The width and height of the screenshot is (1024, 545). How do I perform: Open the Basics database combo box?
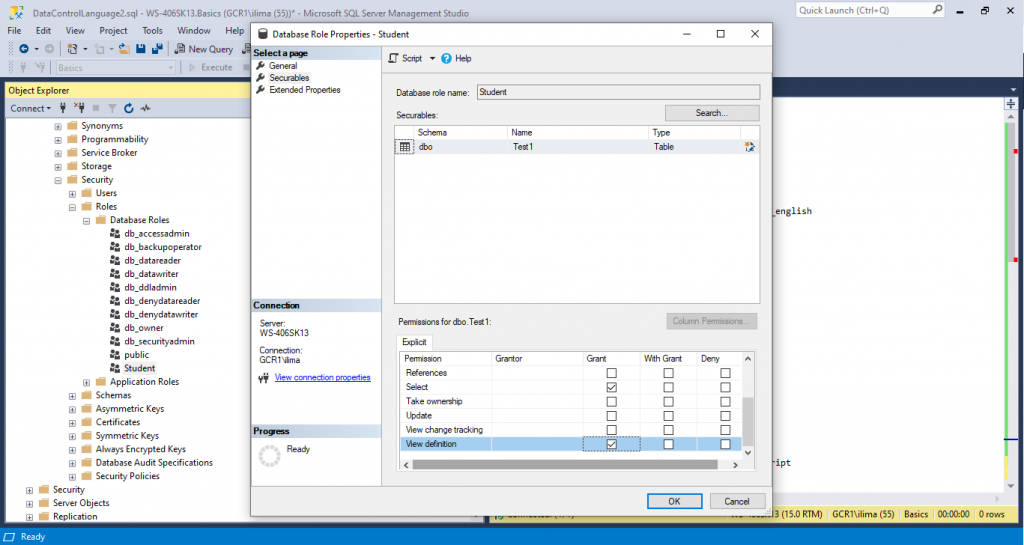coord(116,67)
